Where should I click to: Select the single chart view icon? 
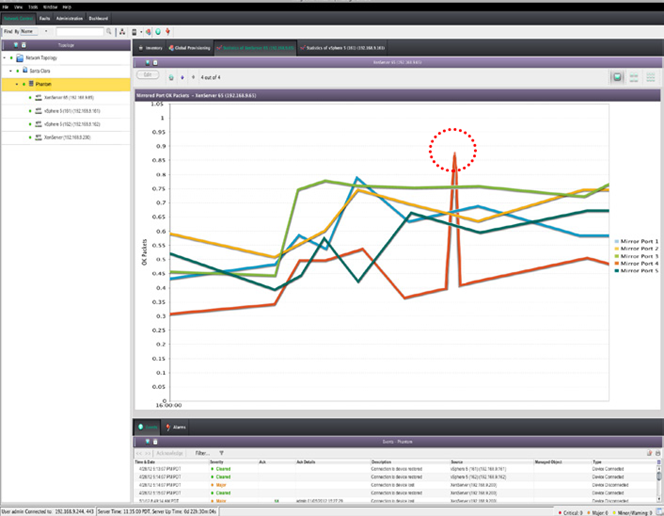point(619,76)
